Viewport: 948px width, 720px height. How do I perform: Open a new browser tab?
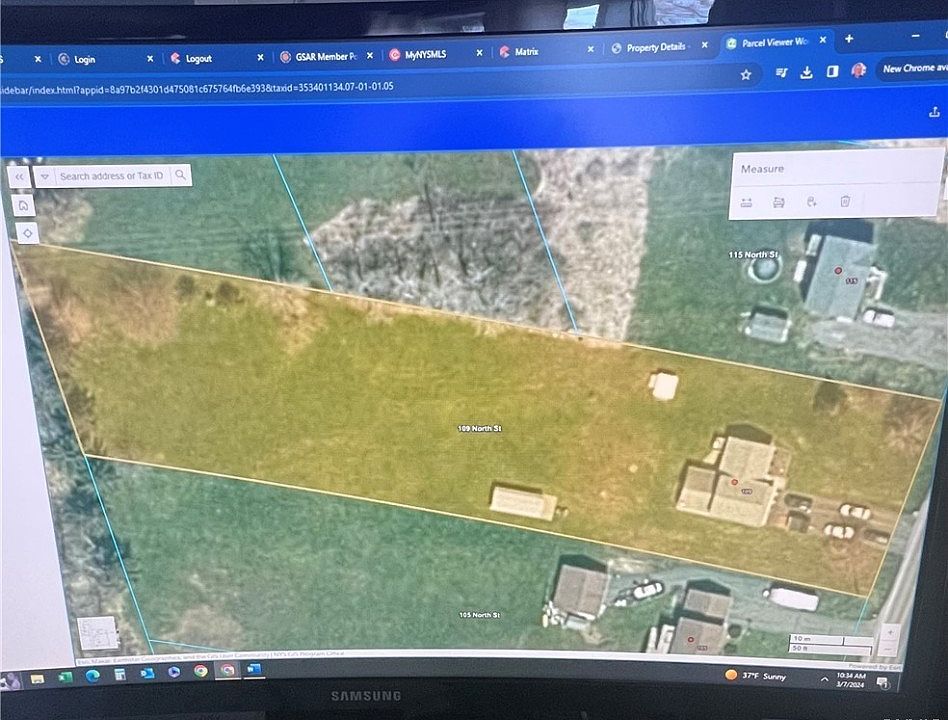click(x=849, y=39)
